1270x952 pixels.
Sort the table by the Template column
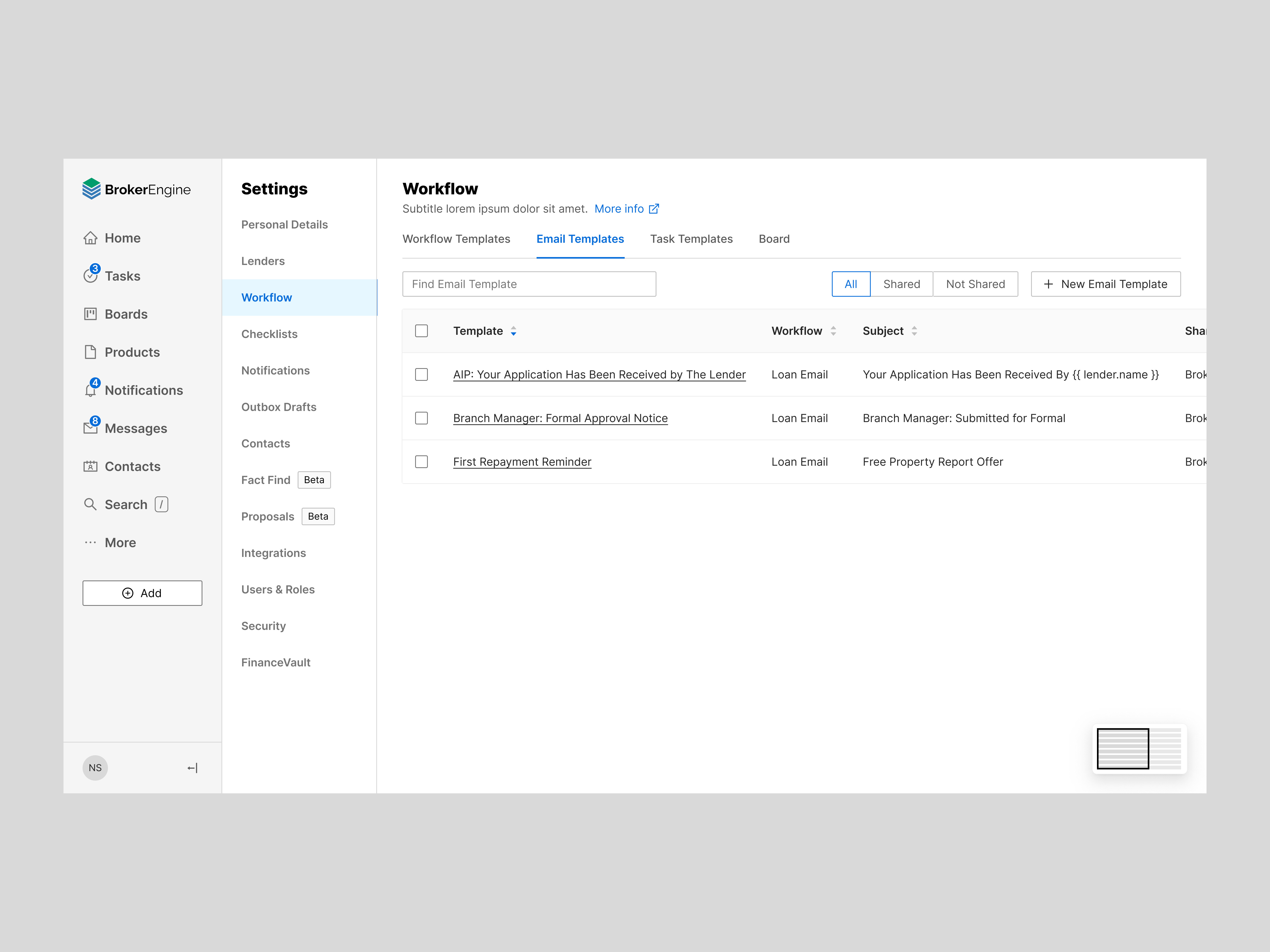pyautogui.click(x=513, y=331)
